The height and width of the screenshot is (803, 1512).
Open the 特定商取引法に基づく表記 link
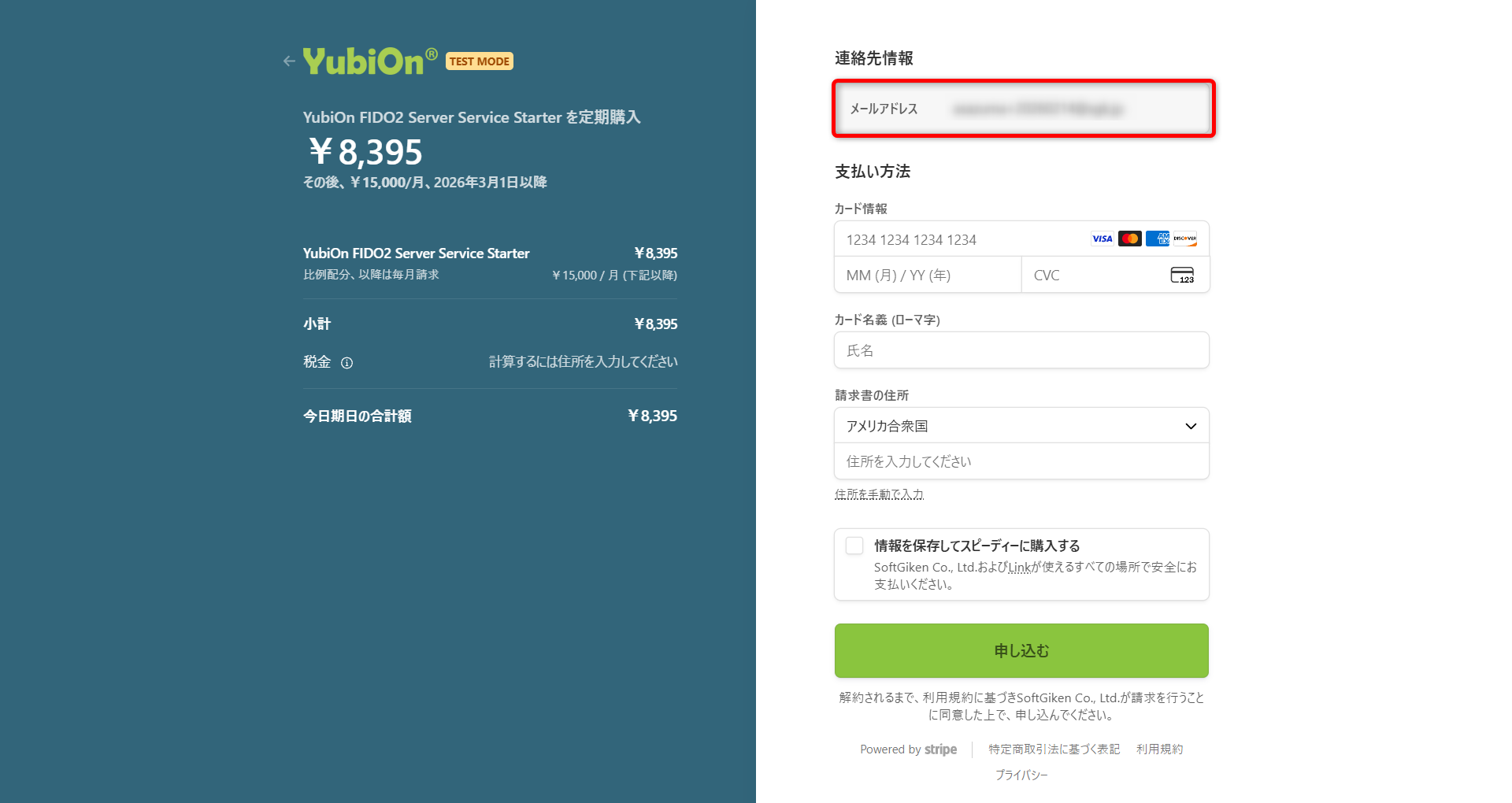click(1054, 749)
